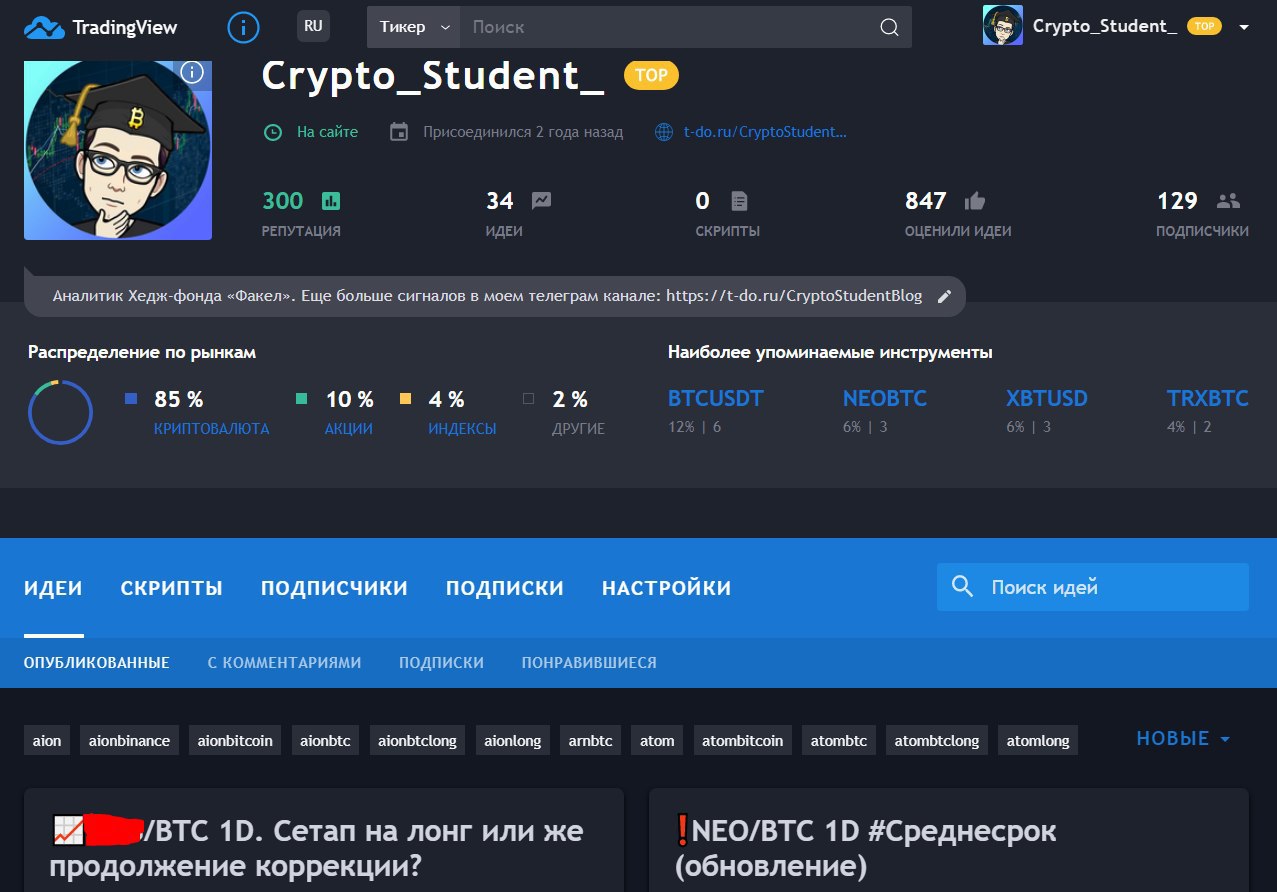1277x892 pixels.
Task: Switch to the ПОДПИСКИ tab
Action: pyautogui.click(x=505, y=588)
